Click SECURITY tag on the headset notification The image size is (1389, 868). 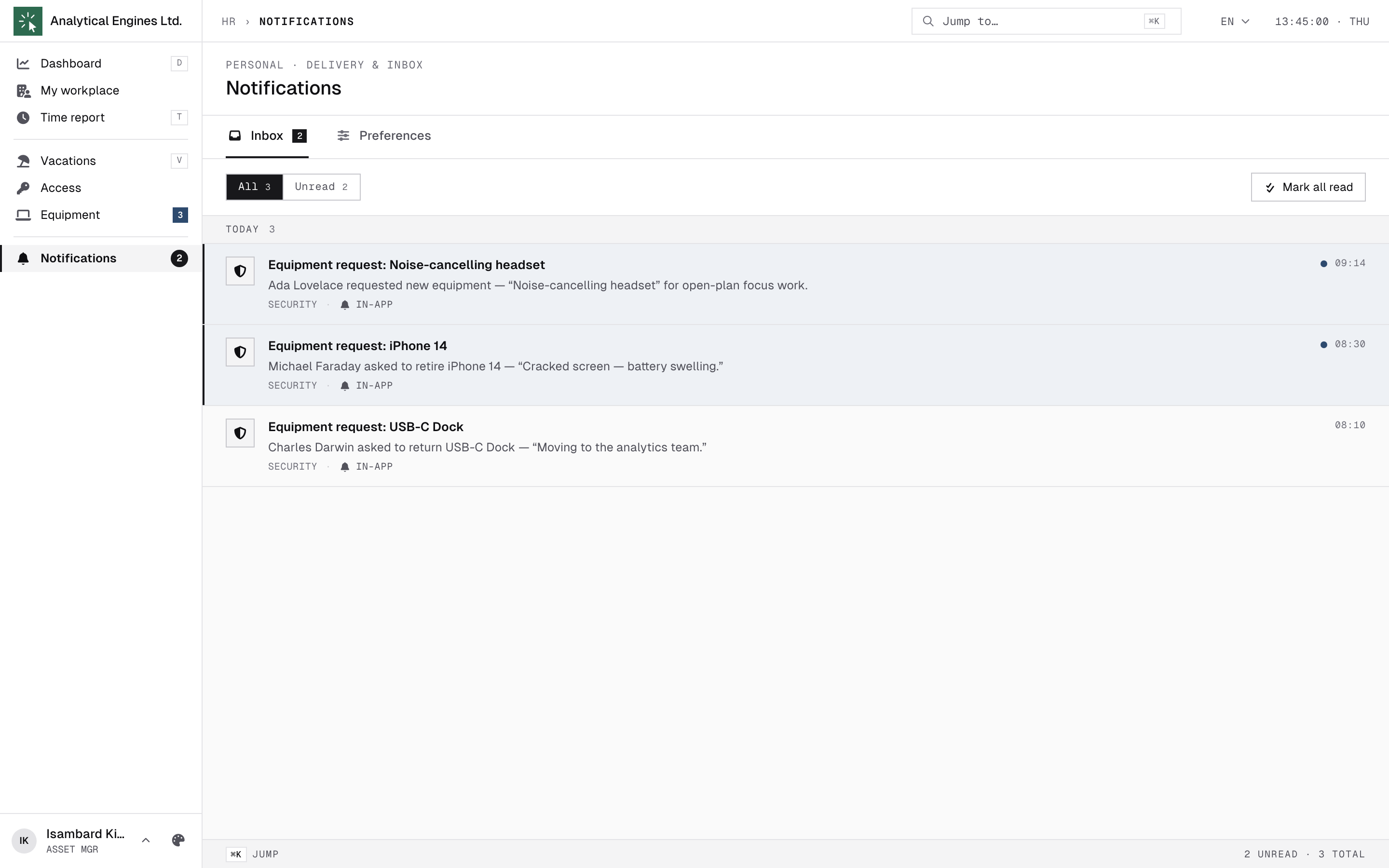coord(293,305)
